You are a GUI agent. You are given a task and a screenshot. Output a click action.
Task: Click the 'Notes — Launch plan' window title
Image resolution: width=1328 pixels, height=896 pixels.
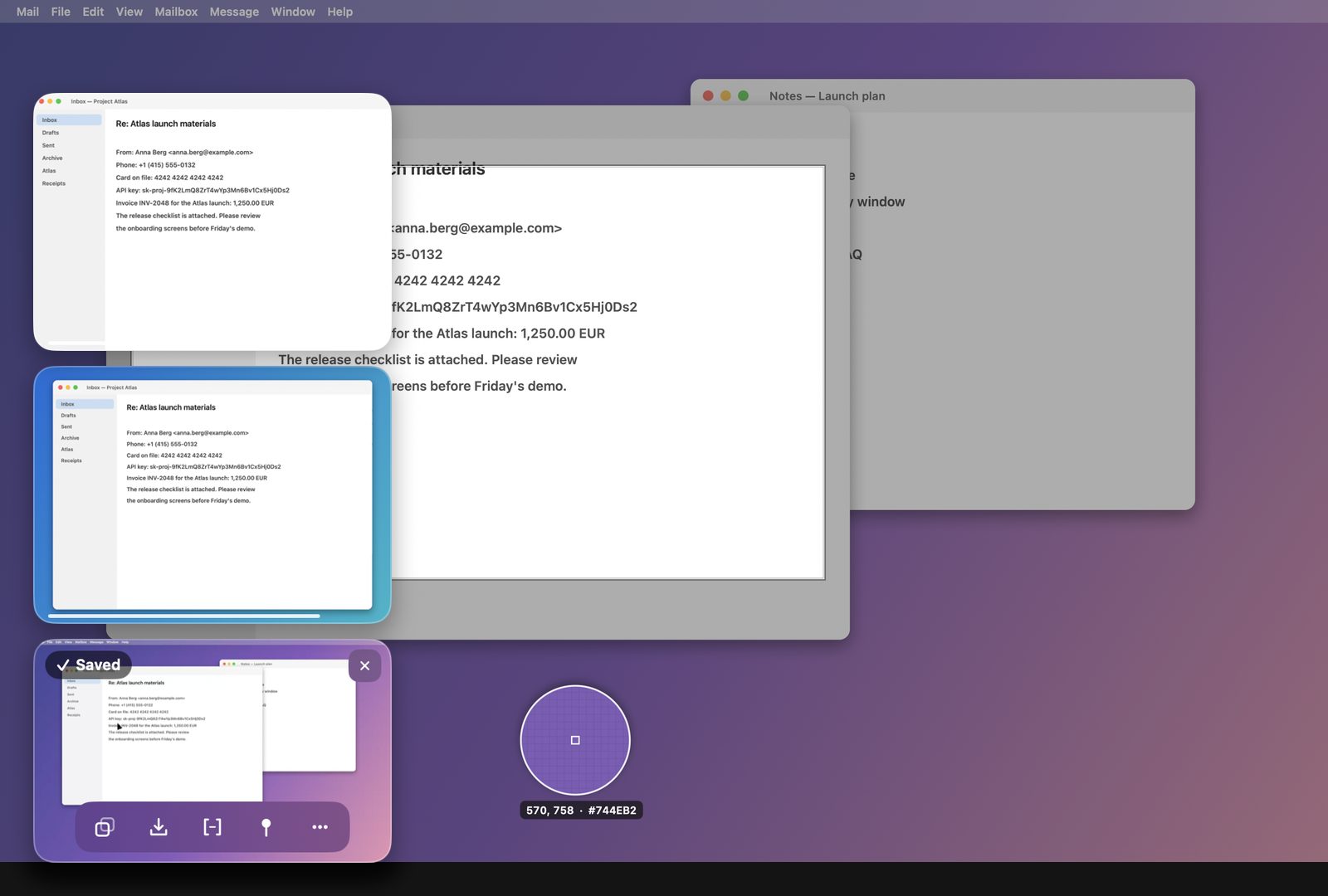828,96
